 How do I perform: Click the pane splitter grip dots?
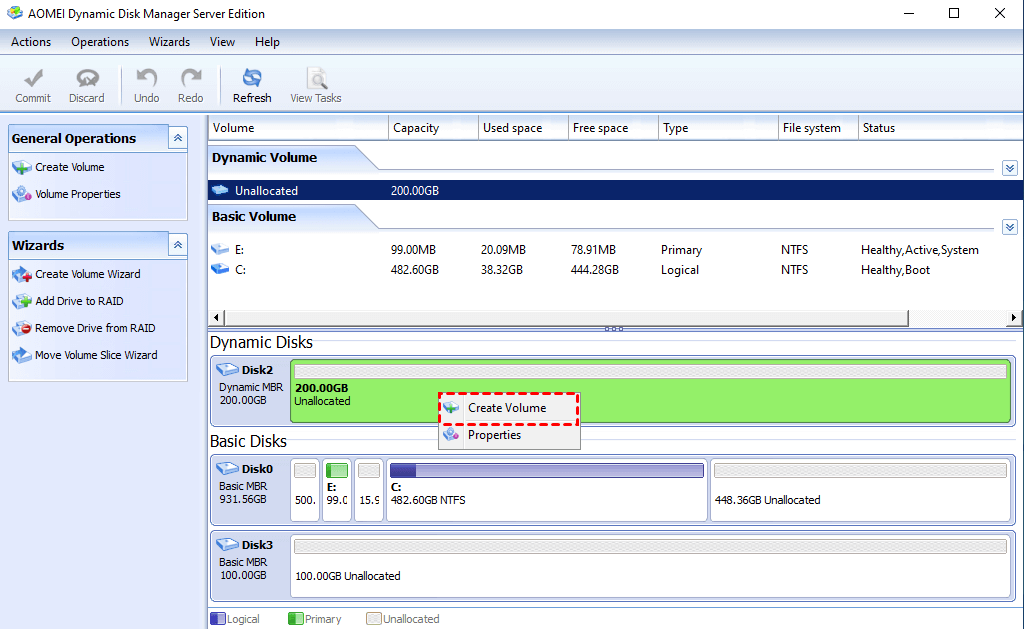point(614,329)
